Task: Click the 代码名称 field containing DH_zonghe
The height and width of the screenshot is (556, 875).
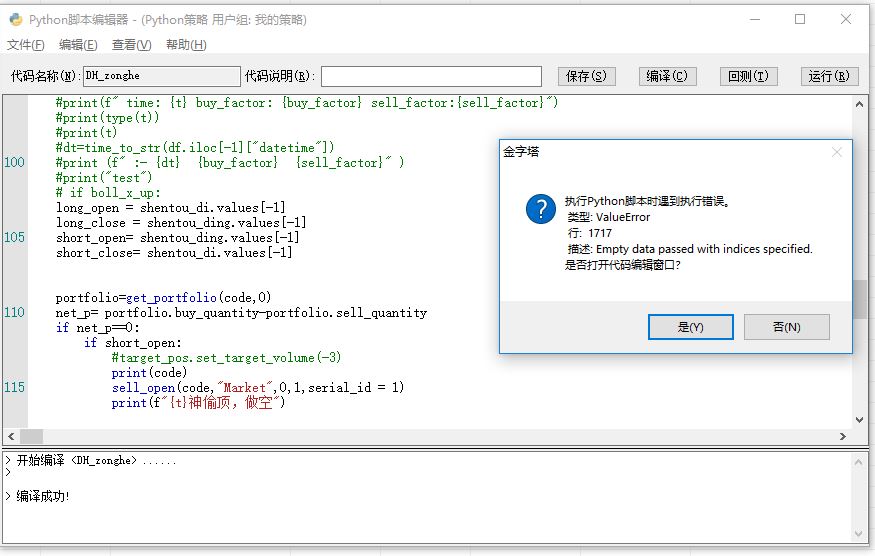Action: pyautogui.click(x=162, y=76)
